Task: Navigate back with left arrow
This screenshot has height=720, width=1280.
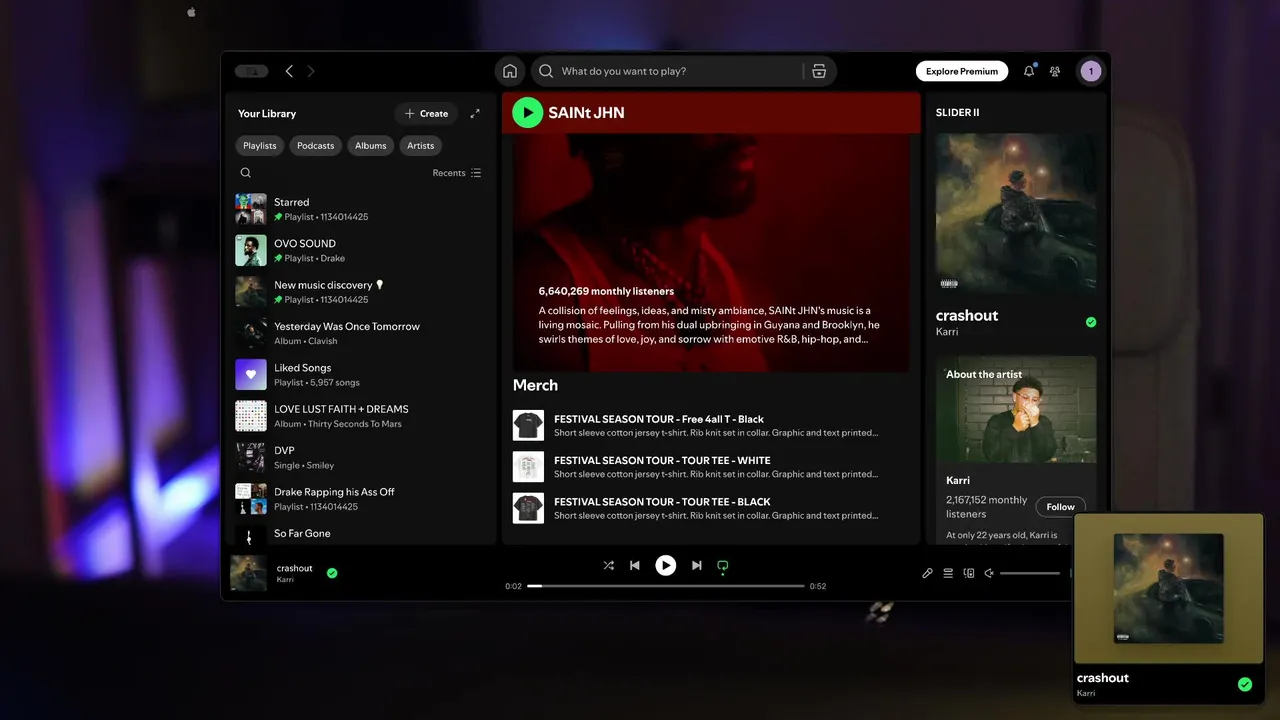Action: pyautogui.click(x=289, y=71)
